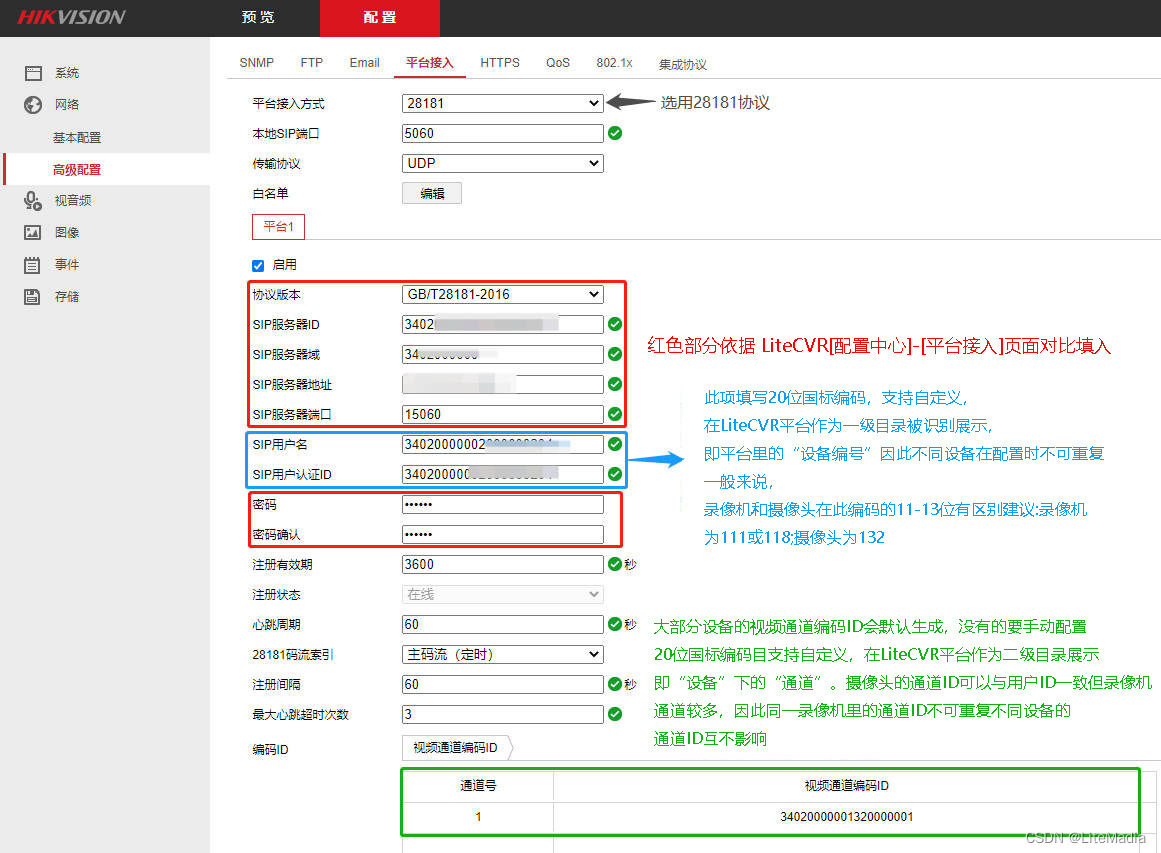The height and width of the screenshot is (853, 1161).
Task: Click the HIKVISION logo
Action: point(71,17)
